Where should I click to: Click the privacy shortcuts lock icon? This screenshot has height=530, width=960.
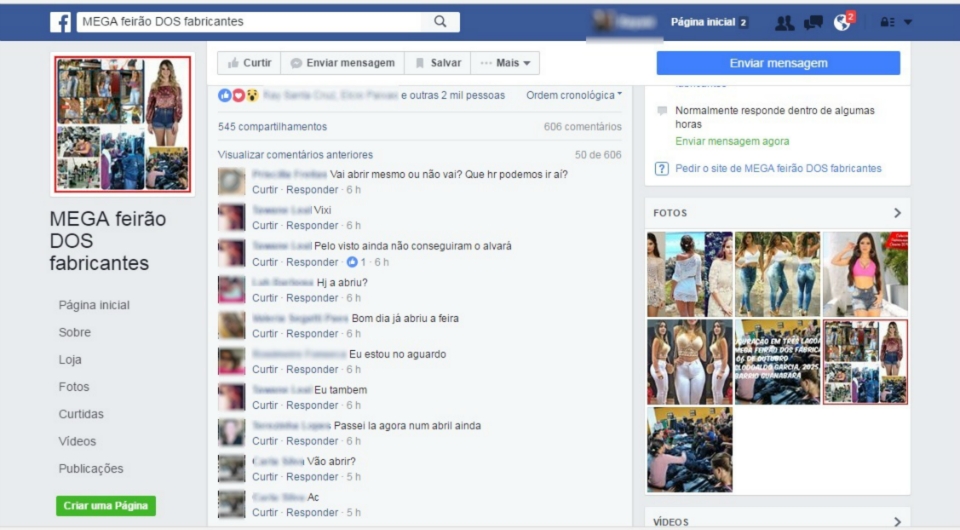pos(886,22)
